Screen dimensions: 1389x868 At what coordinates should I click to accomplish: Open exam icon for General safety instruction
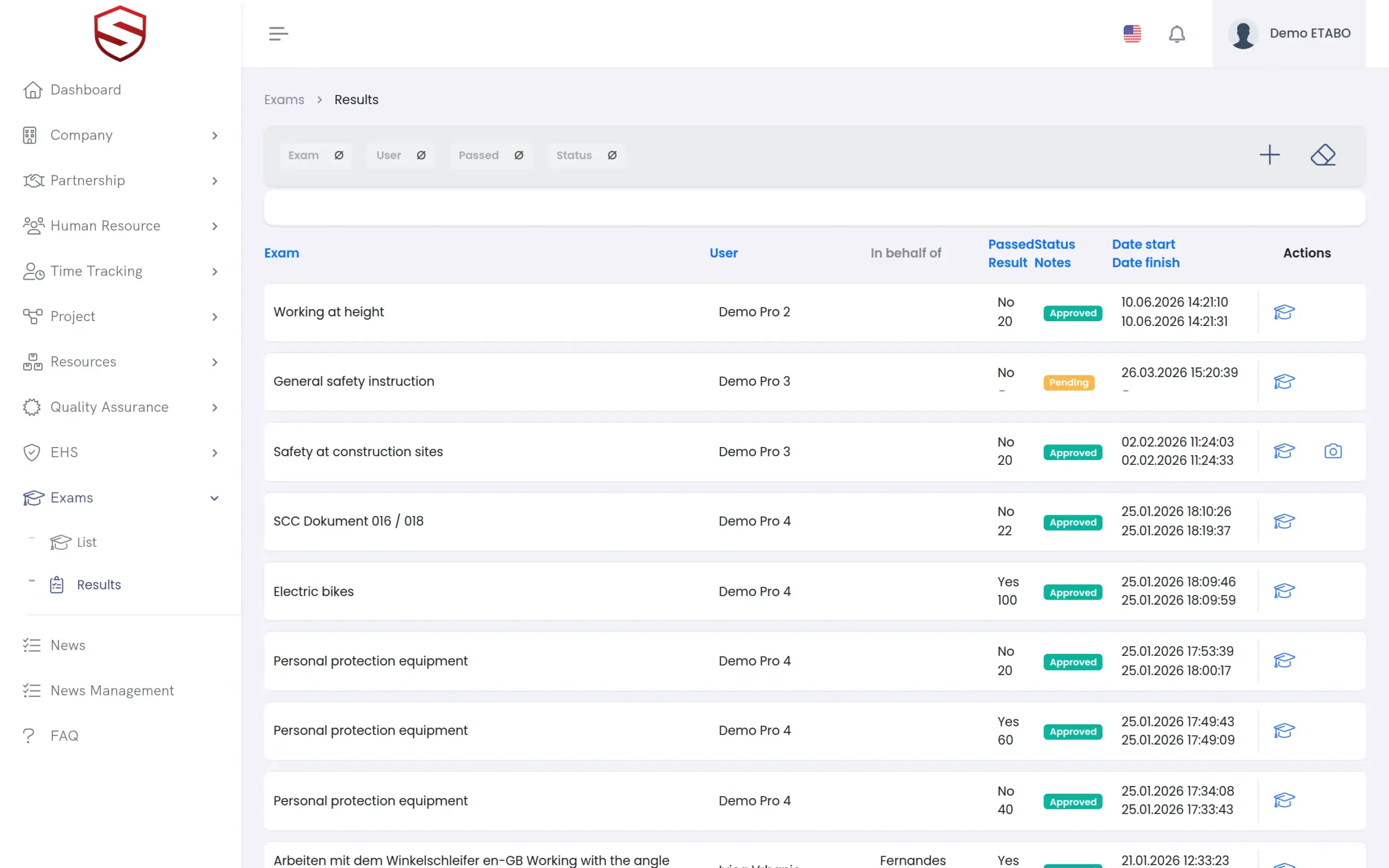click(1284, 382)
